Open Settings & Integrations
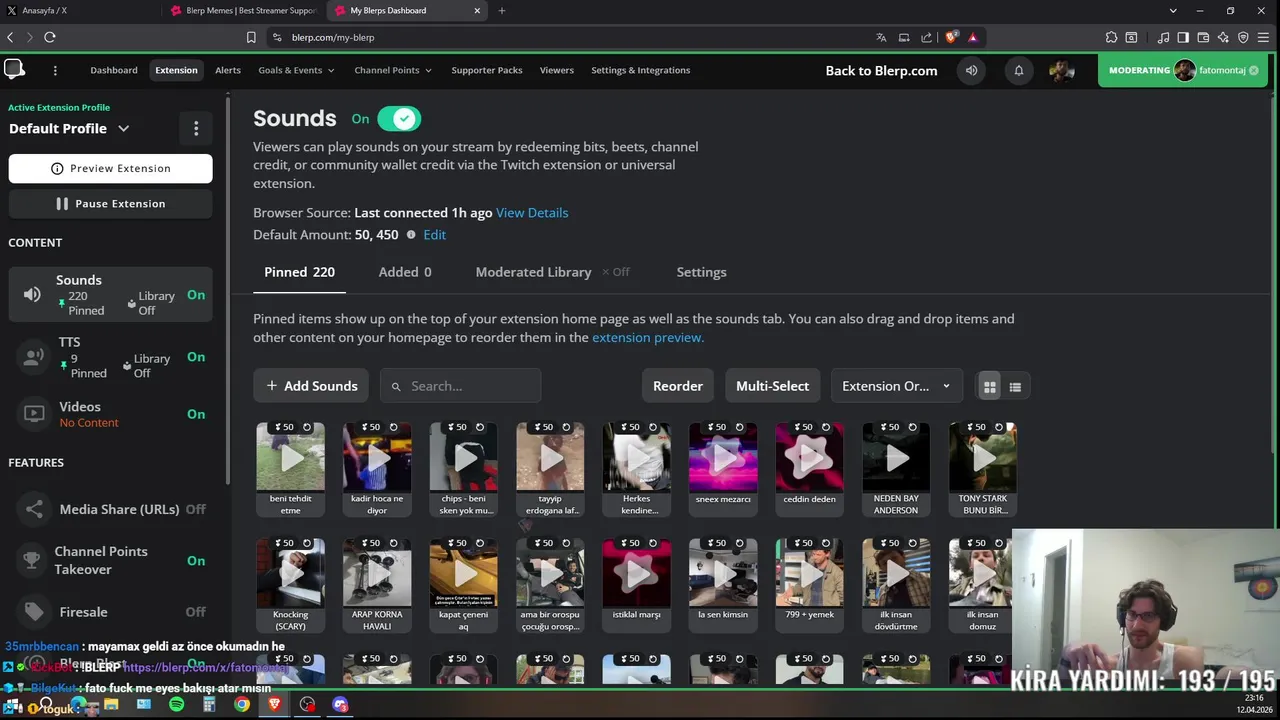The width and height of the screenshot is (1280, 720). (641, 70)
